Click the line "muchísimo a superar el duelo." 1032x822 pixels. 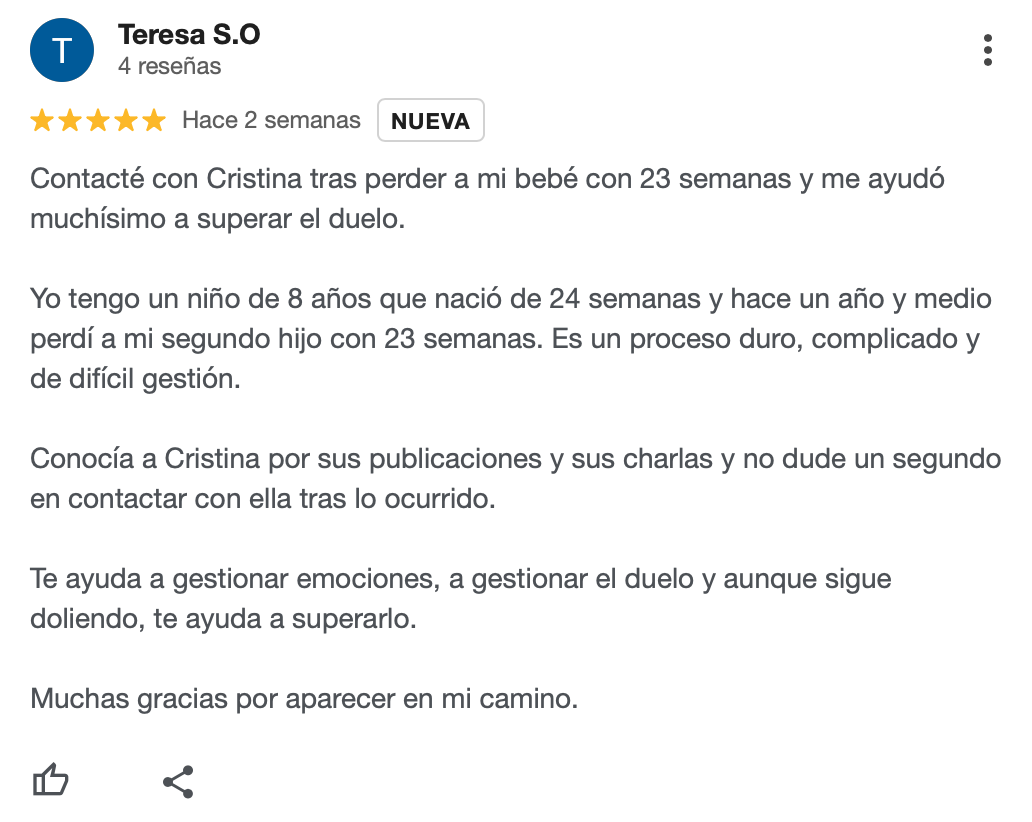click(217, 219)
